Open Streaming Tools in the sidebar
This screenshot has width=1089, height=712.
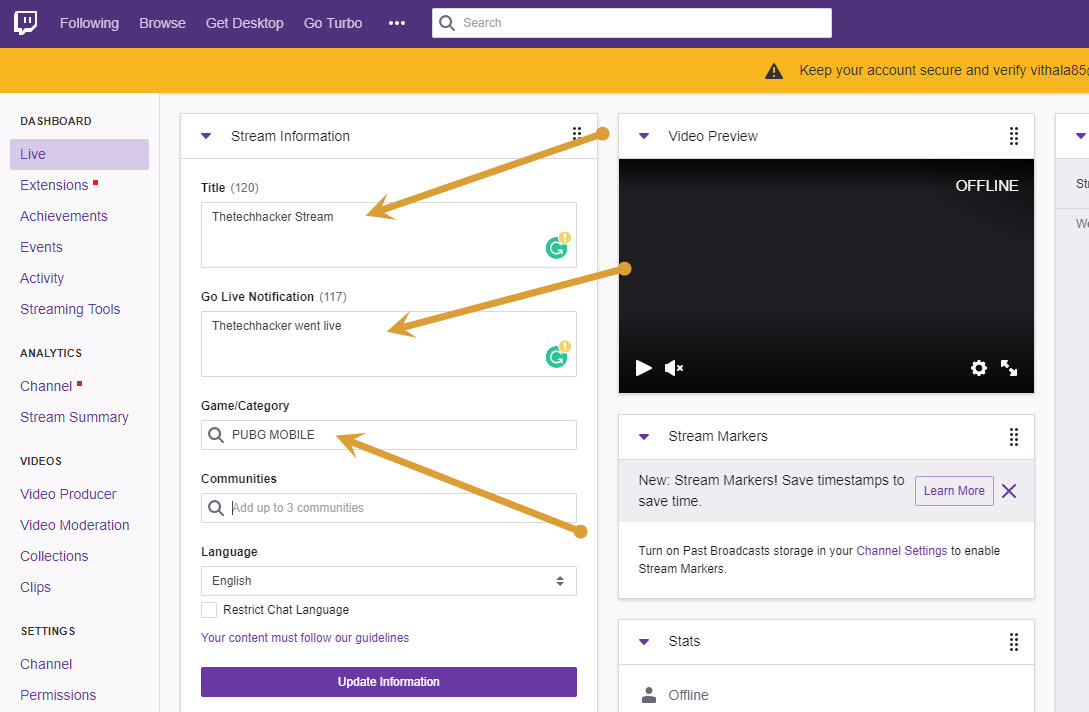(x=70, y=309)
